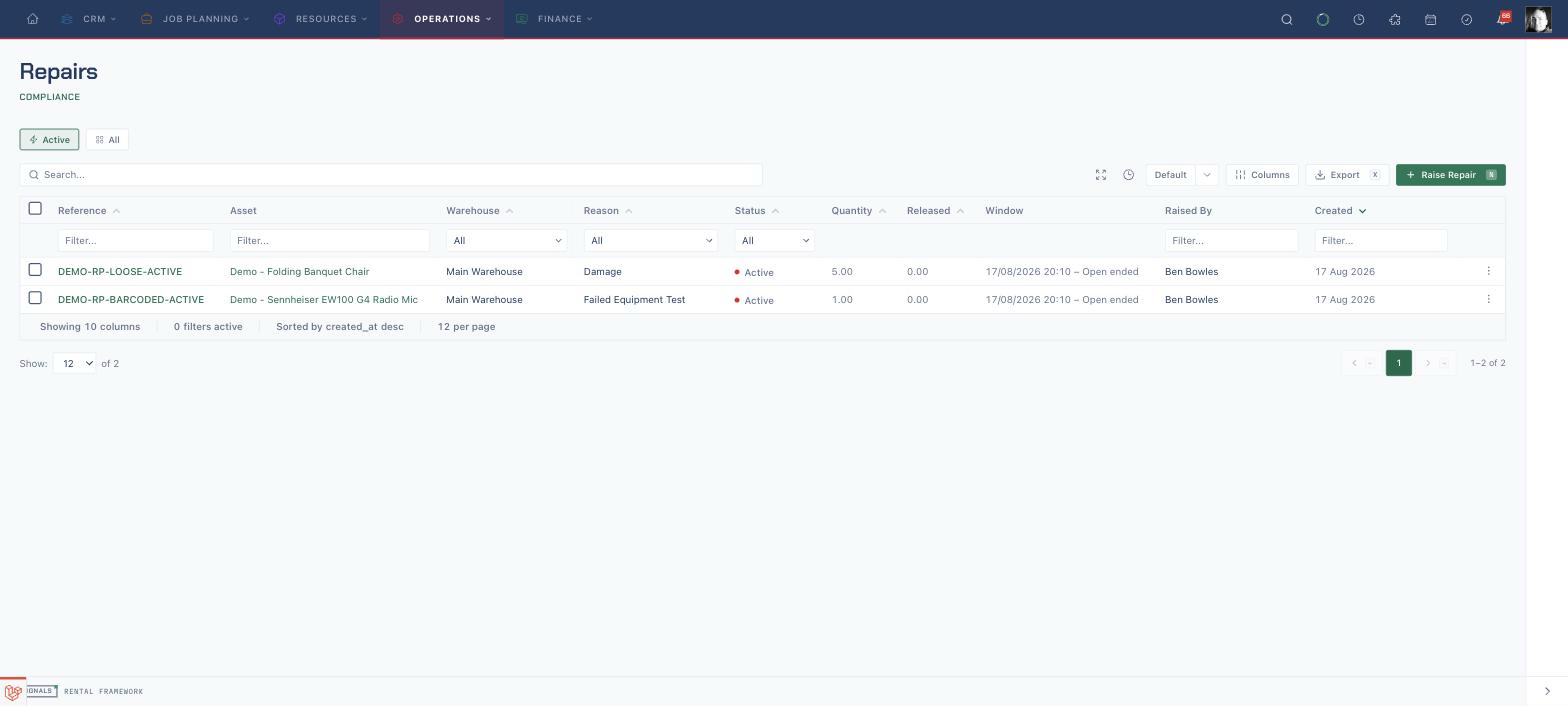Open the global search magnifier icon
Screen dimensions: 1568x706
click(x=1287, y=19)
